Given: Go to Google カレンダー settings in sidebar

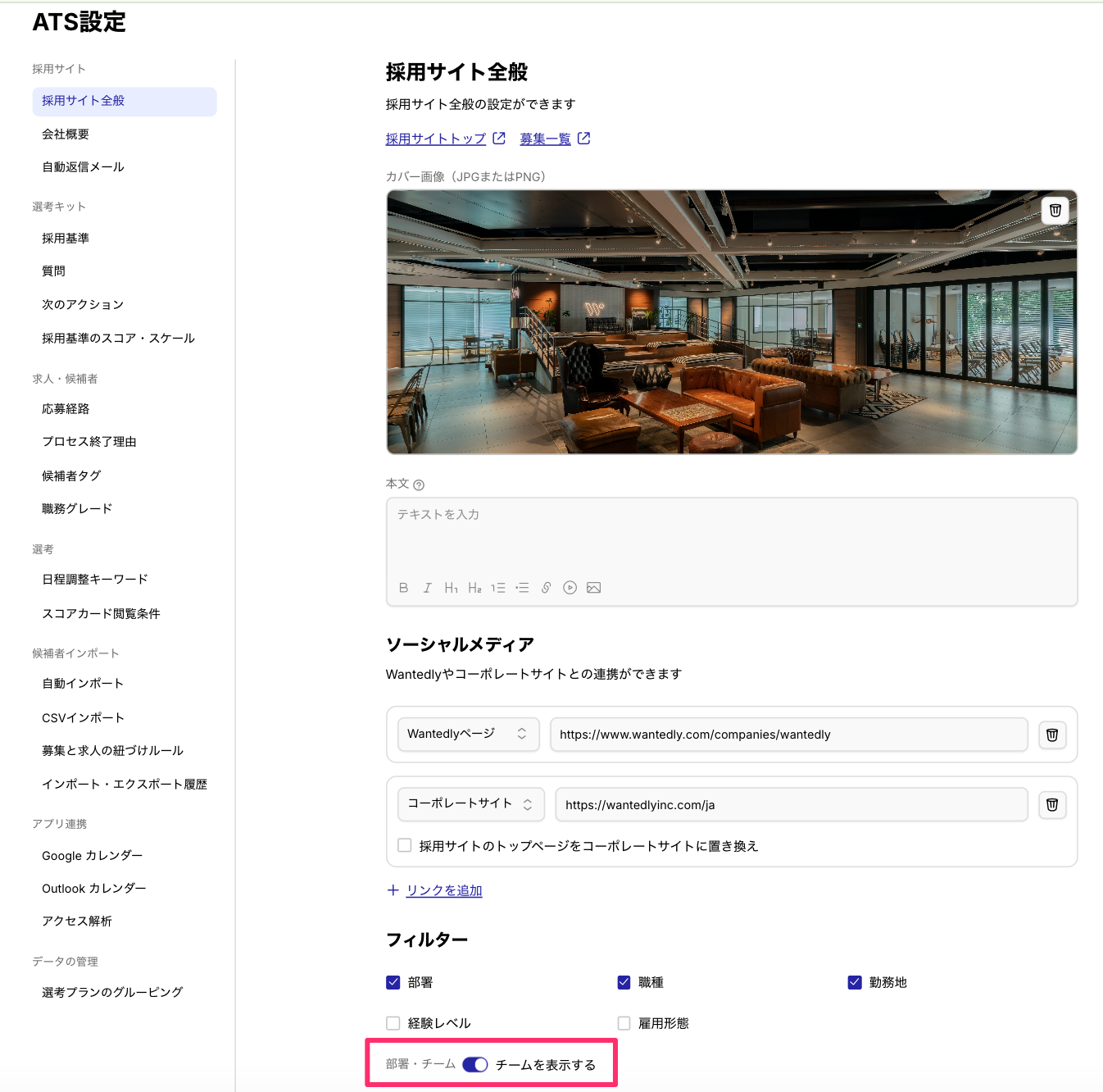Looking at the screenshot, I should (x=92, y=856).
